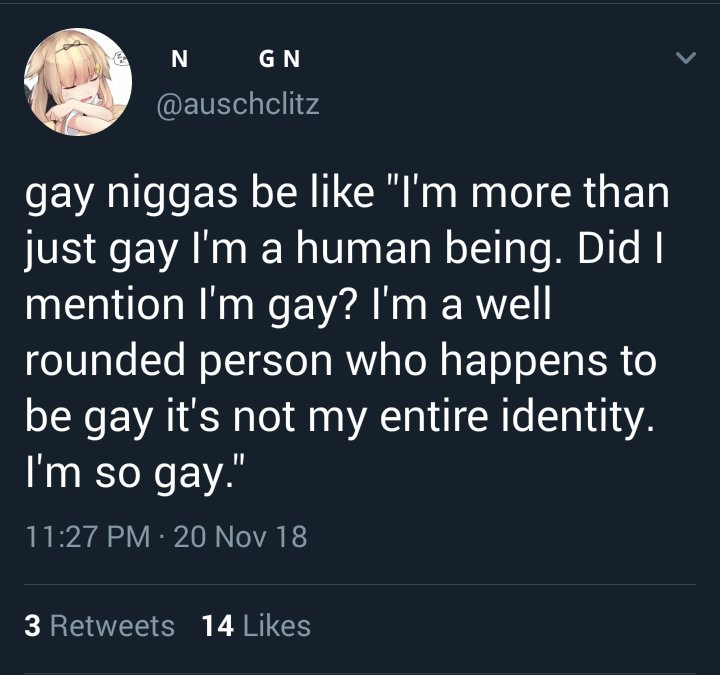Click the first line of the tweet text

[344, 192]
